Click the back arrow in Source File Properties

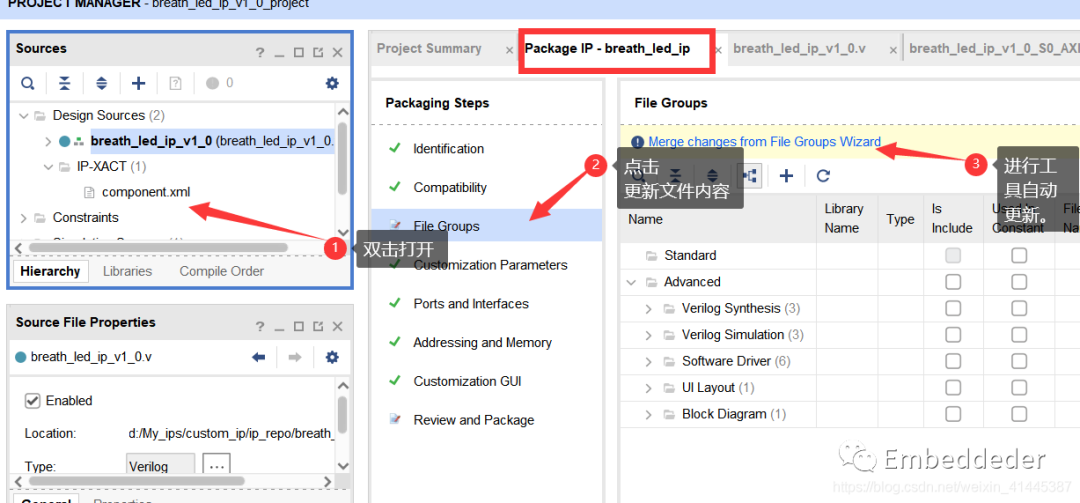click(x=258, y=357)
